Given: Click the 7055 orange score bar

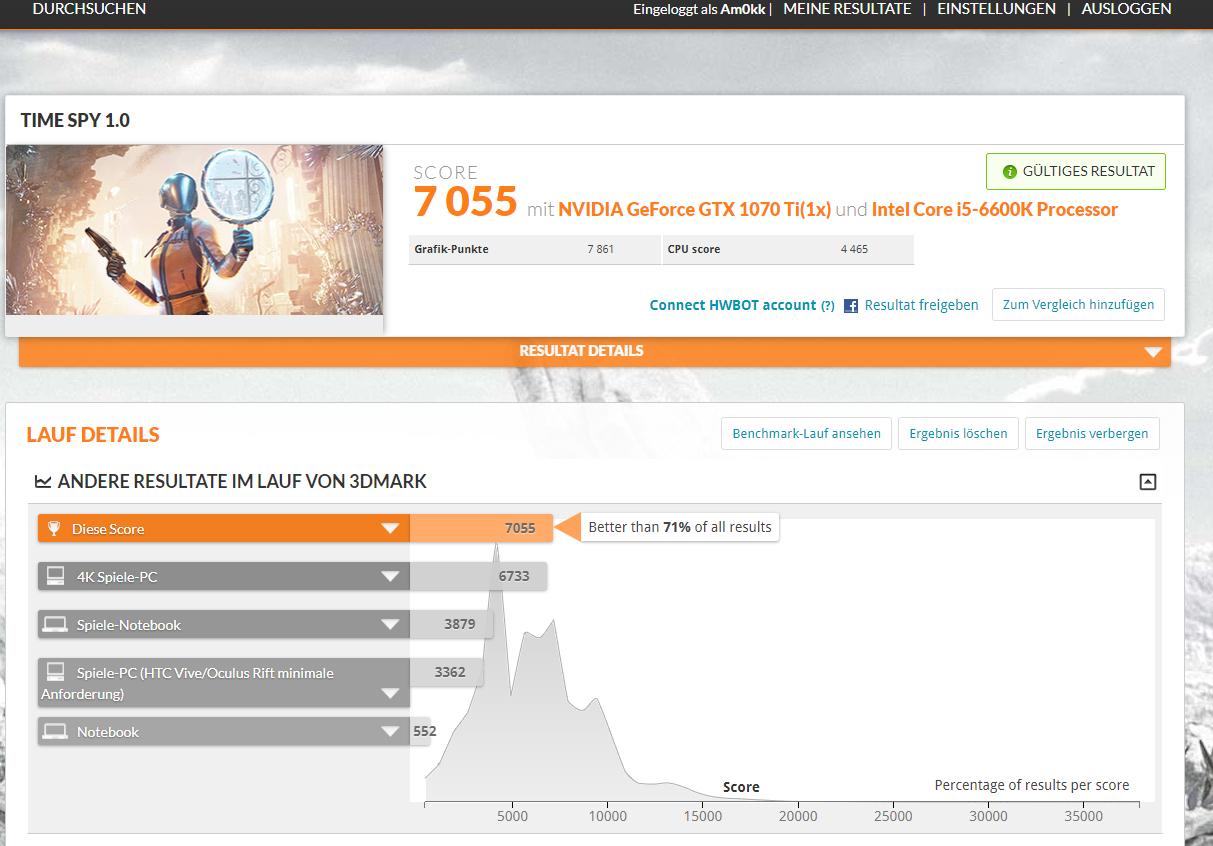Looking at the screenshot, I should 481,528.
